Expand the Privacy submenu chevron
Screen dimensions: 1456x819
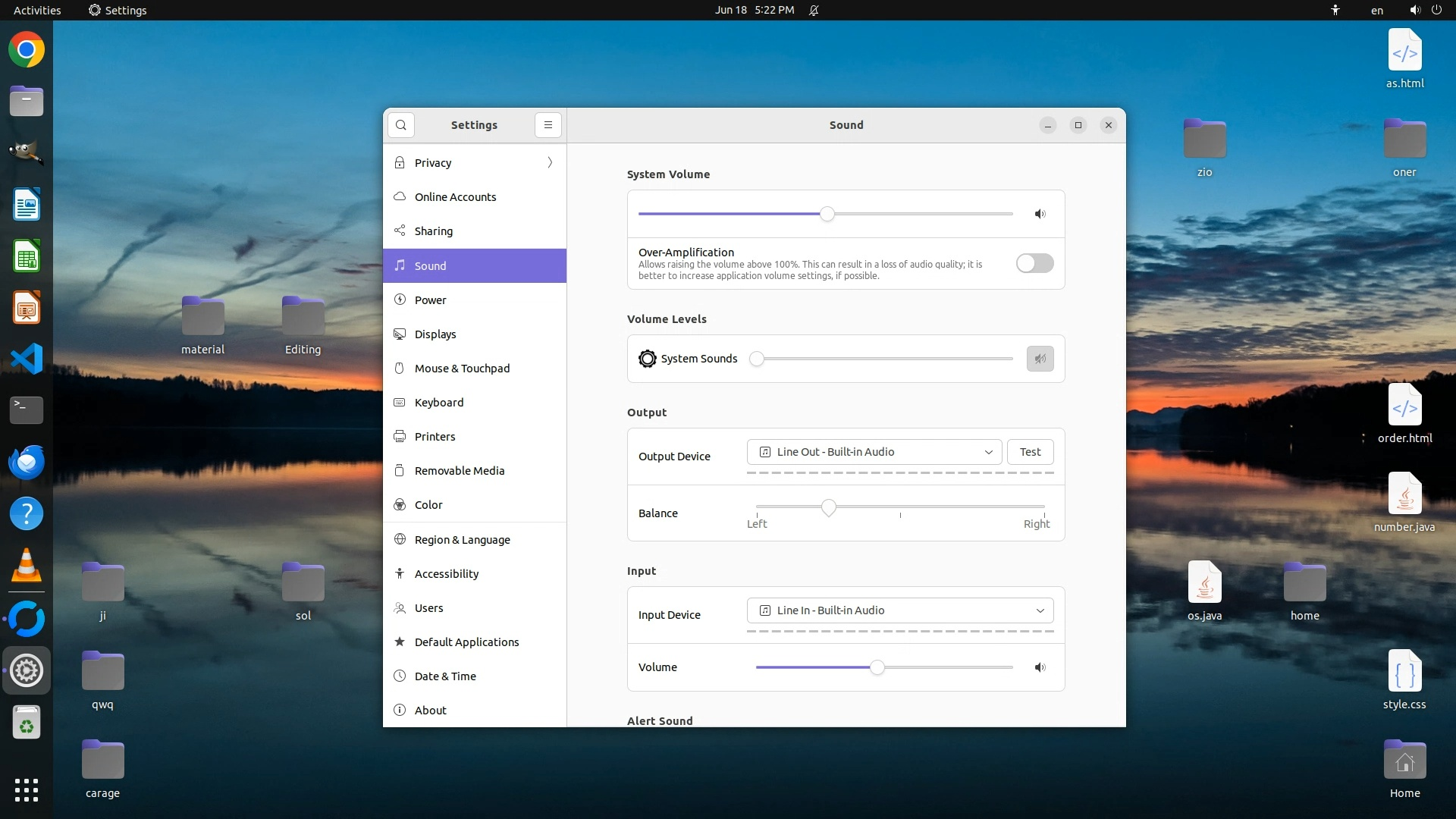click(x=550, y=162)
